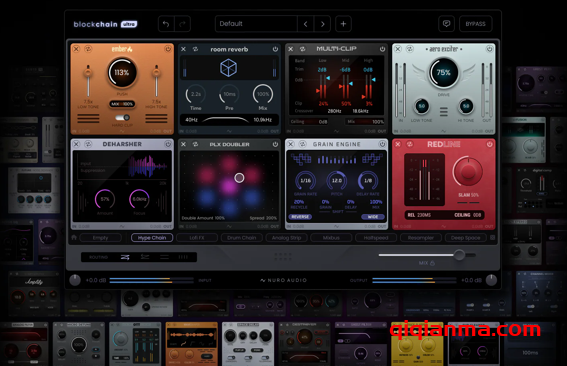The height and width of the screenshot is (366, 567).
Task: Remove the Deharsher module
Action: tap(76, 144)
